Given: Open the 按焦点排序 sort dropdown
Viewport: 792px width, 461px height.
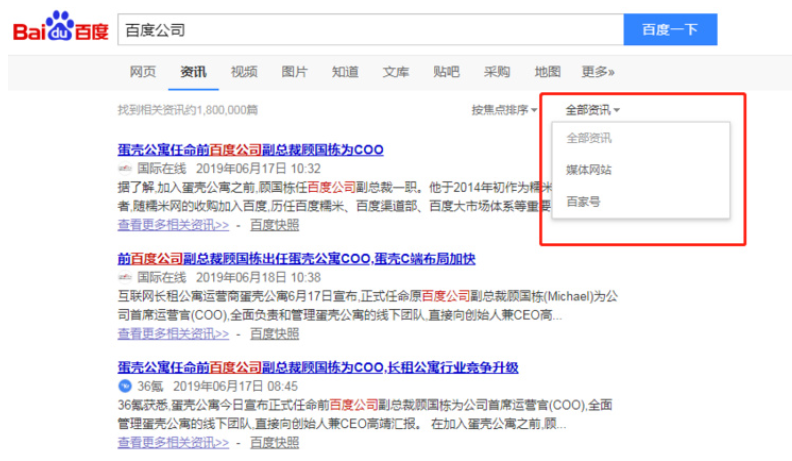Looking at the screenshot, I should click(x=504, y=110).
